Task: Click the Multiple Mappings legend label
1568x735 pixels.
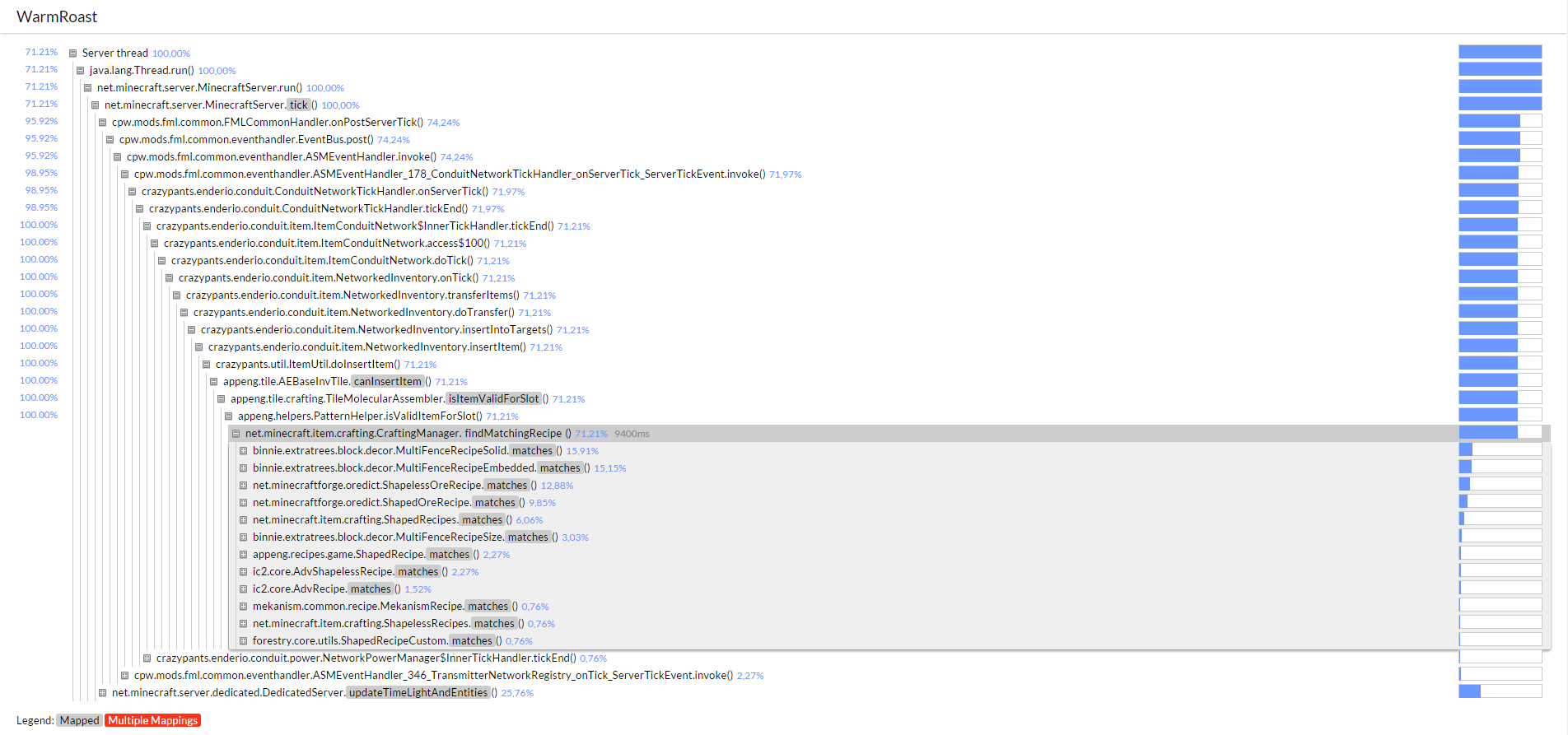Action: tap(153, 720)
